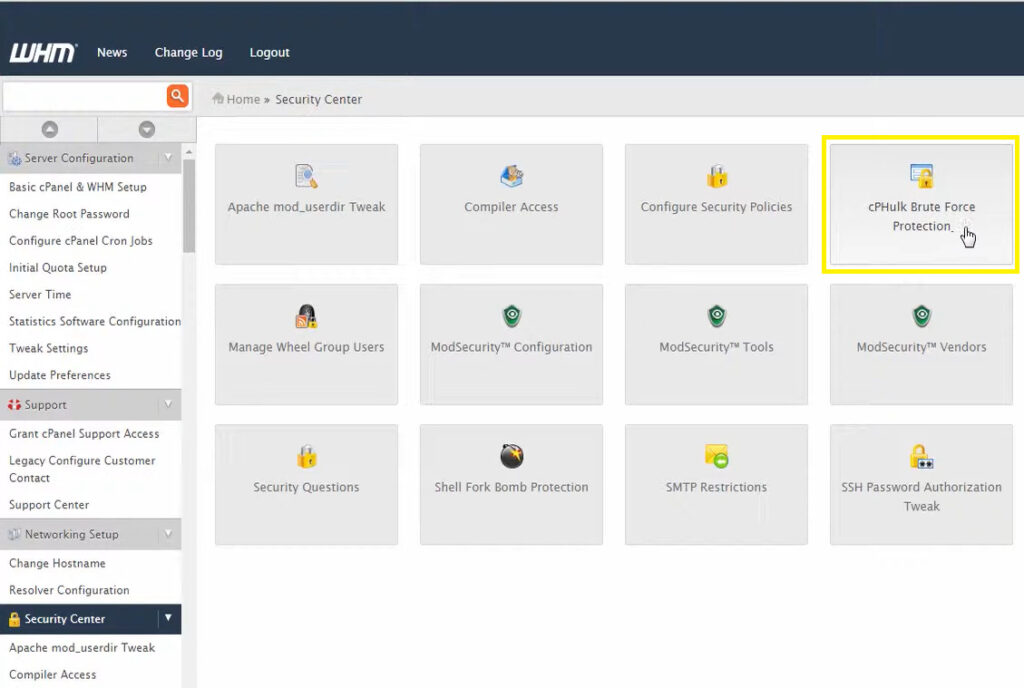Open the Change Log menu item
Viewport: 1024px width, 688px height.
tap(188, 53)
